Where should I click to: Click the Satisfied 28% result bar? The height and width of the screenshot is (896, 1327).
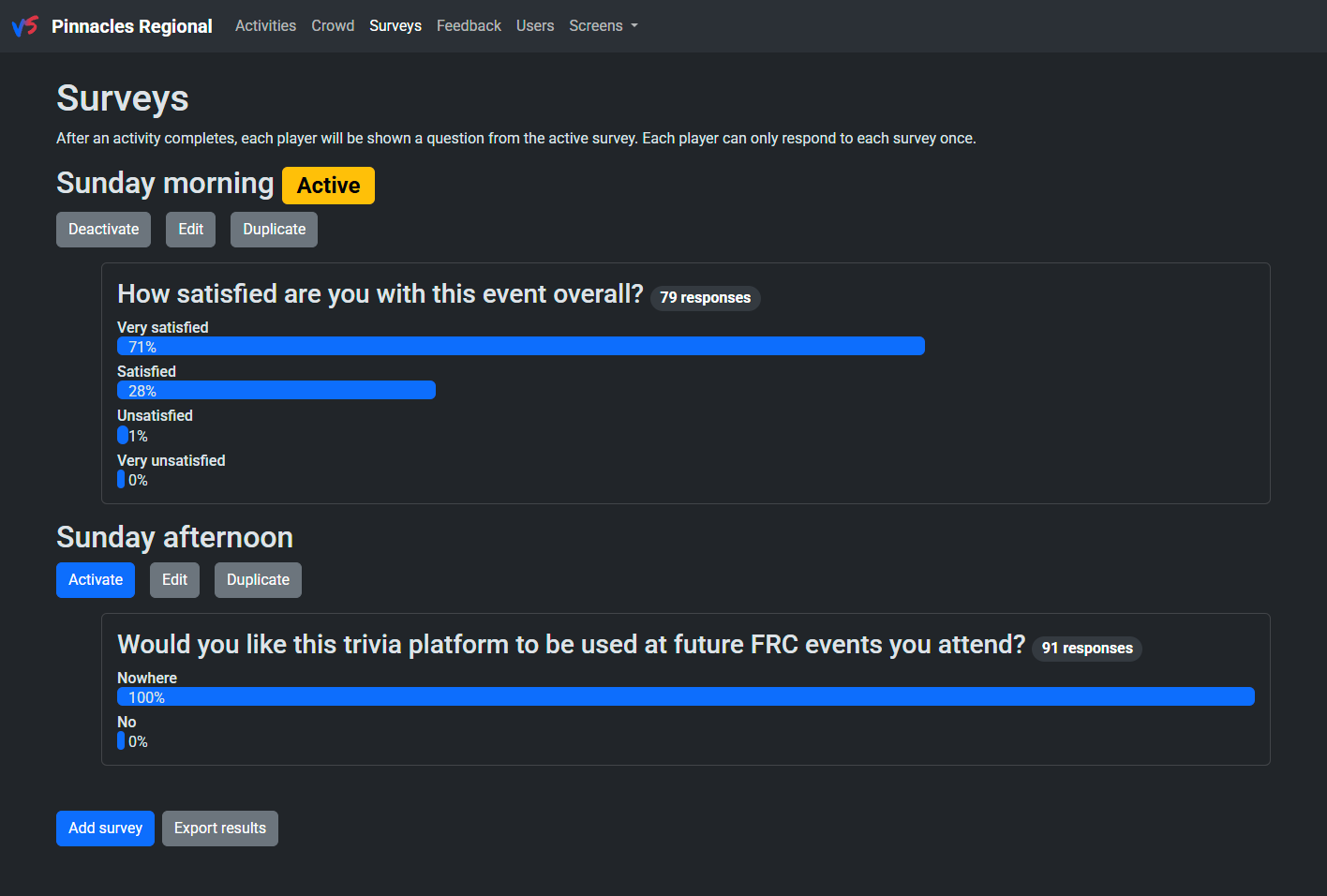(x=276, y=391)
